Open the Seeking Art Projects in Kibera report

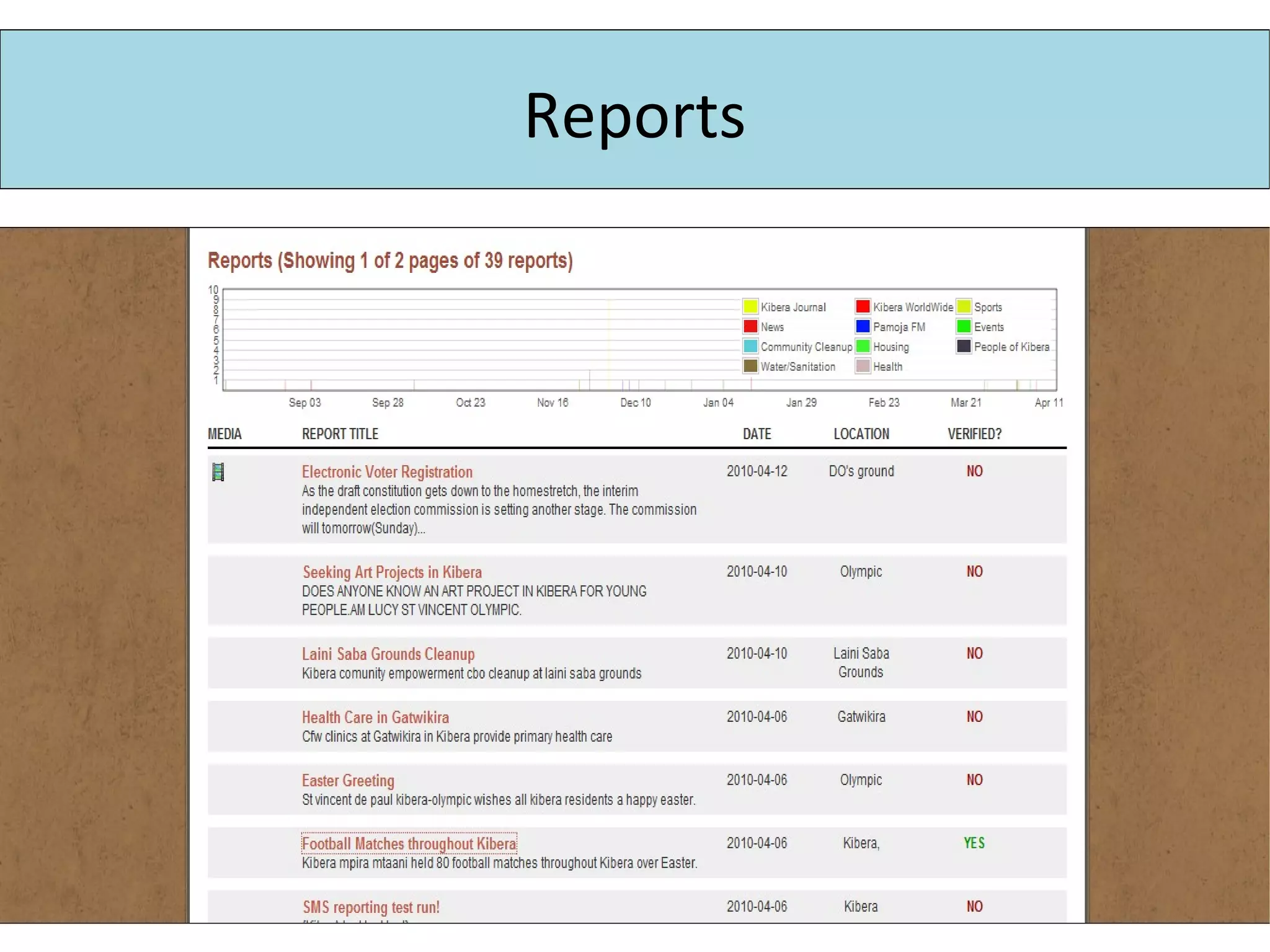click(x=392, y=572)
